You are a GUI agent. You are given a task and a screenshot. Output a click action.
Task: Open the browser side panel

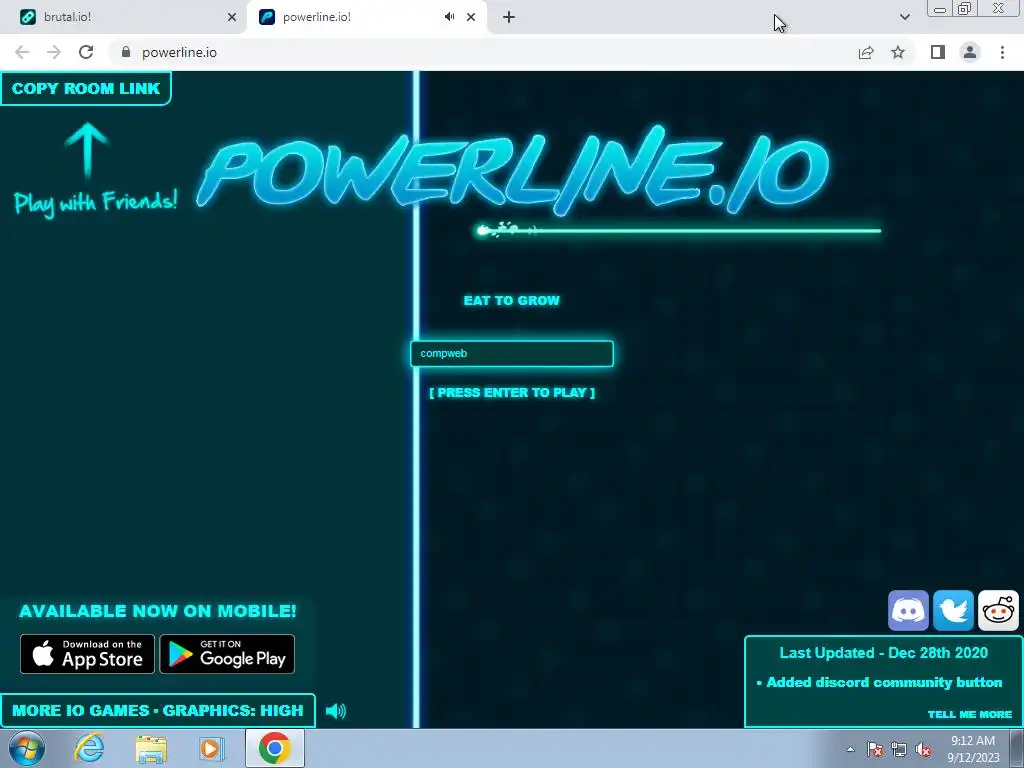point(938,52)
